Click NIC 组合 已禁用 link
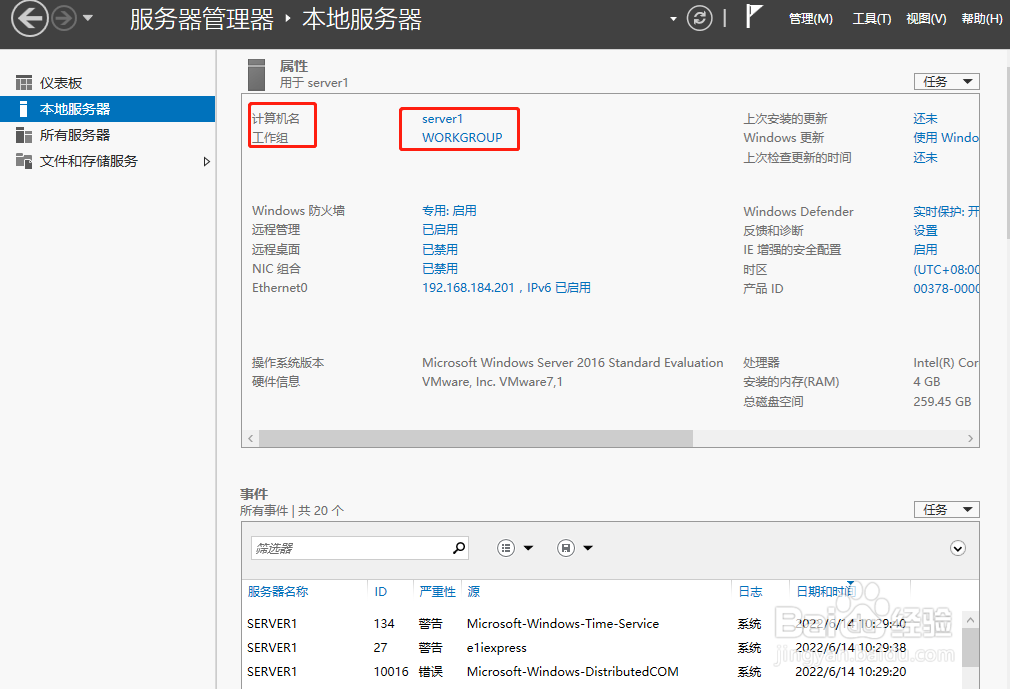The image size is (1010, 689). tap(440, 269)
